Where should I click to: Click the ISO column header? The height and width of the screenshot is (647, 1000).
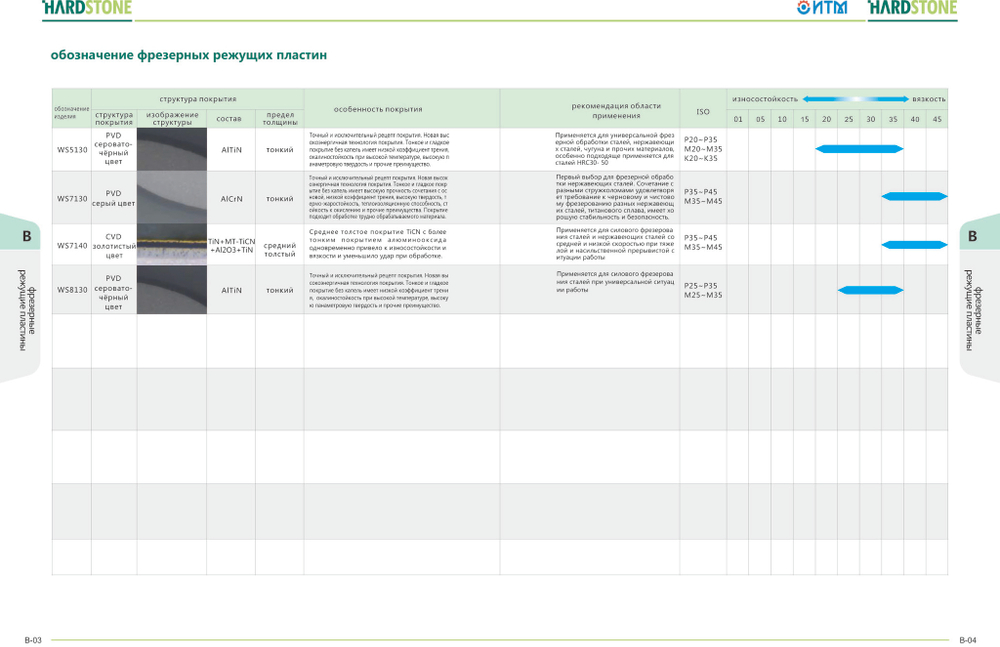(x=702, y=110)
